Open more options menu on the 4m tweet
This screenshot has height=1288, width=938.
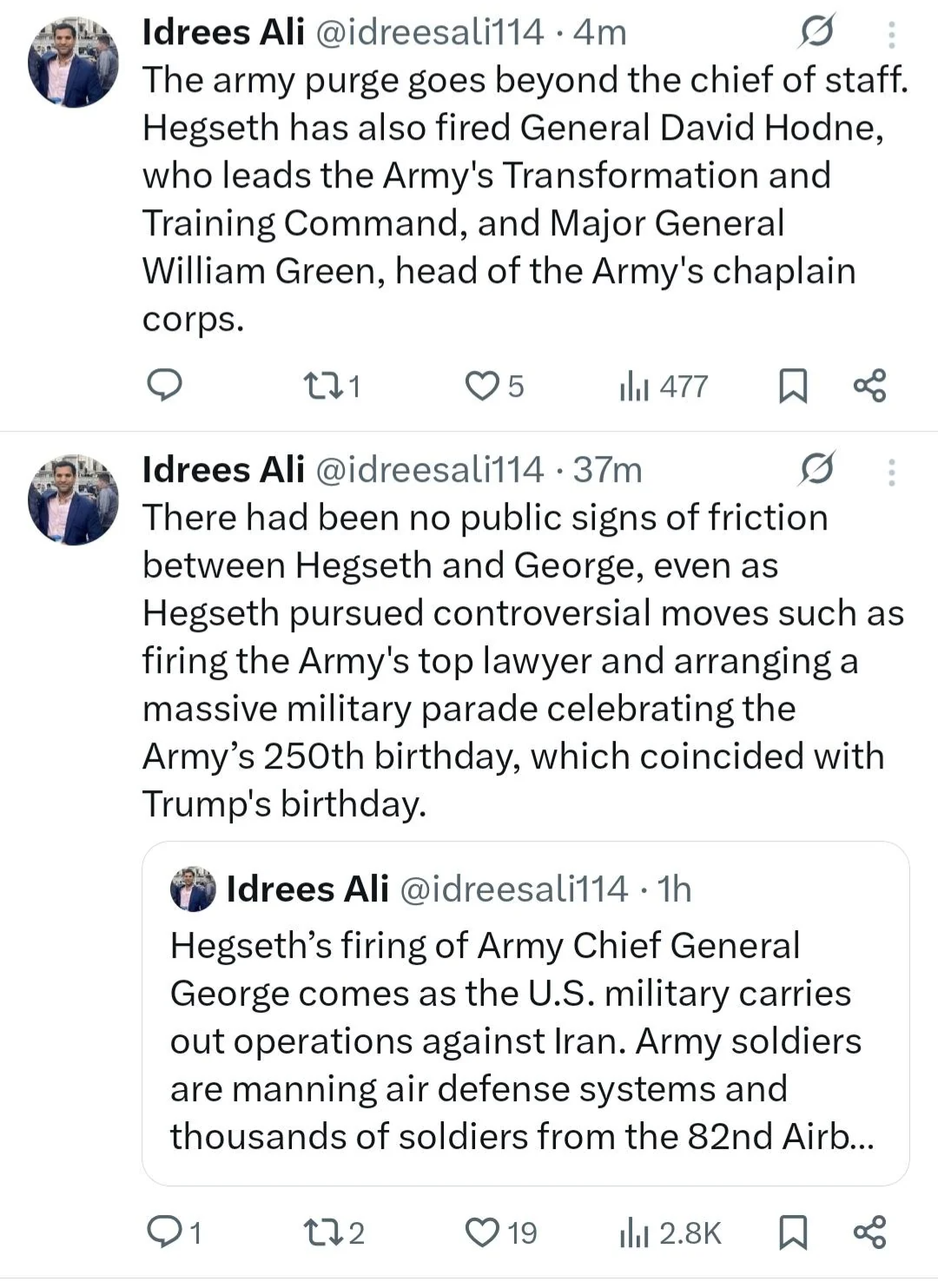pos(891,34)
